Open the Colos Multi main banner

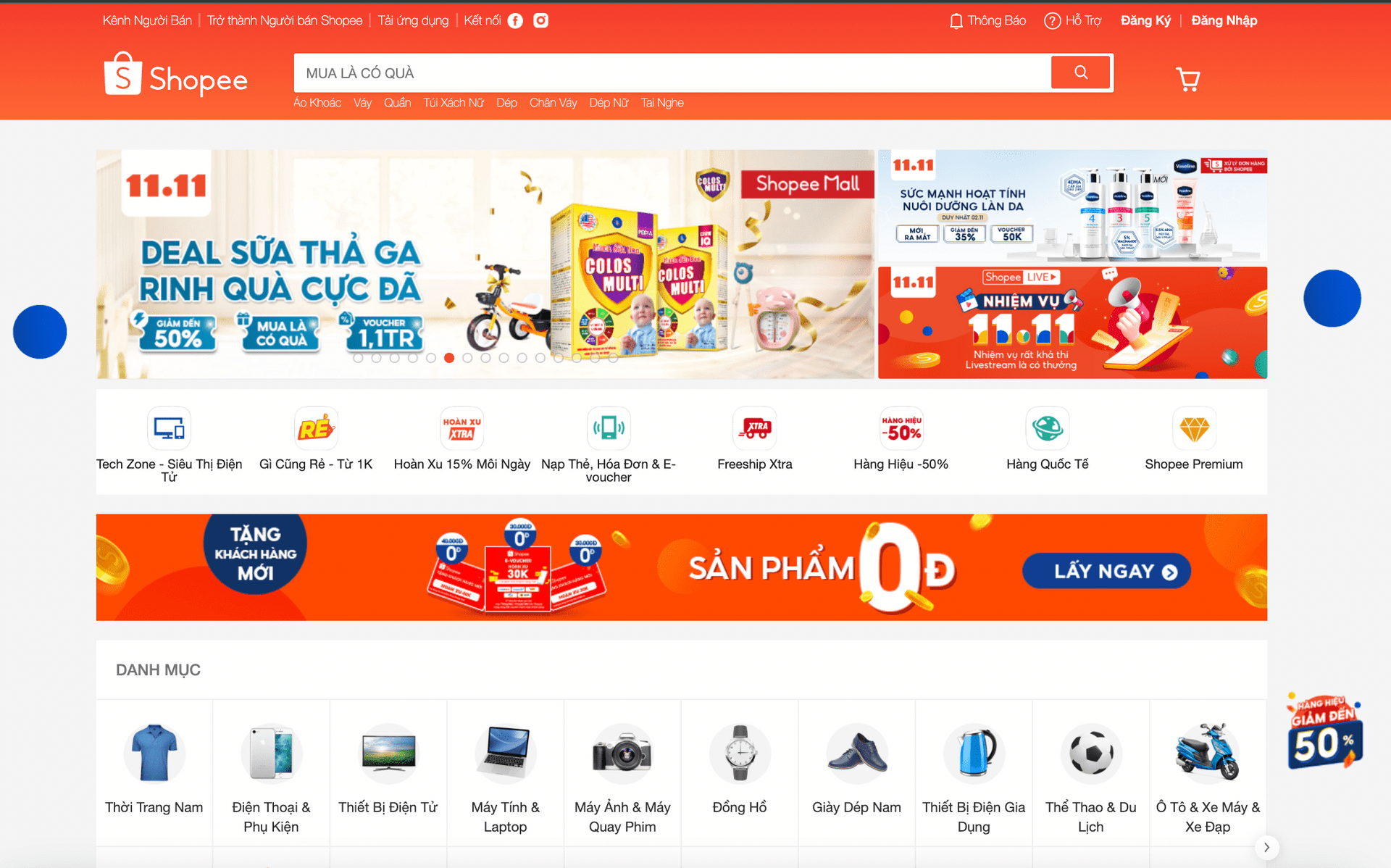point(485,264)
